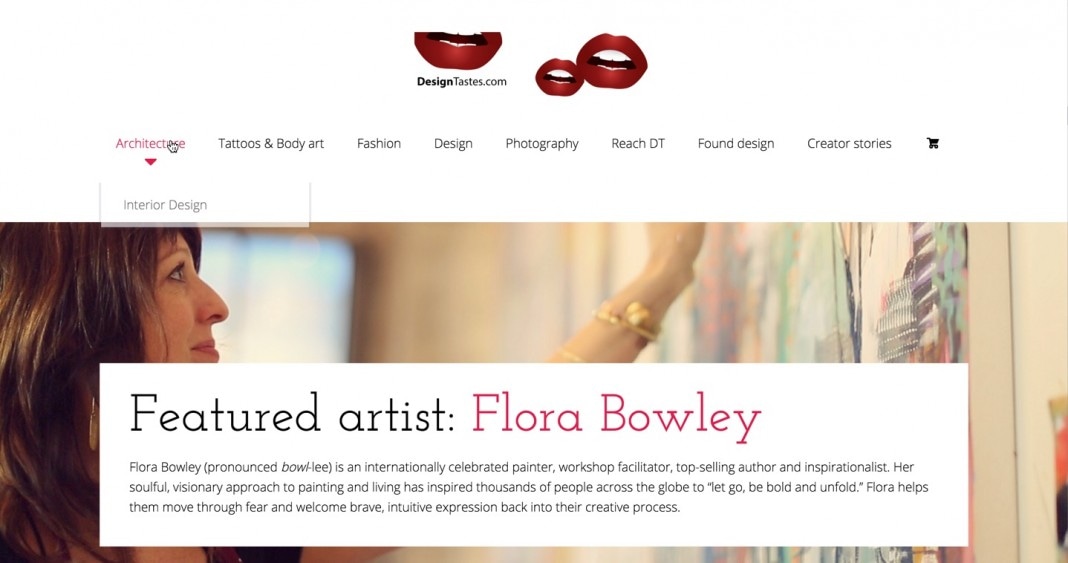This screenshot has width=1068, height=563.
Task: Visit the Photography page
Action: (x=542, y=143)
